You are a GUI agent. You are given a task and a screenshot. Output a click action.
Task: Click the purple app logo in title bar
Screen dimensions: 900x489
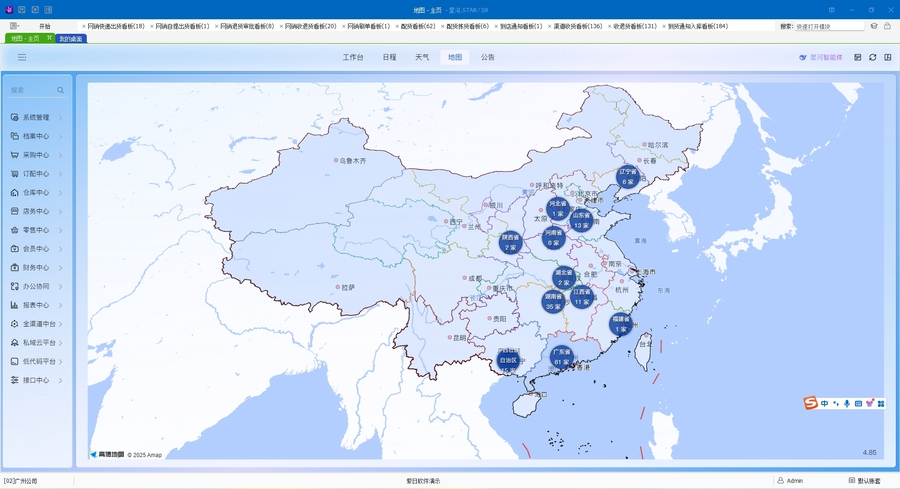coord(9,10)
